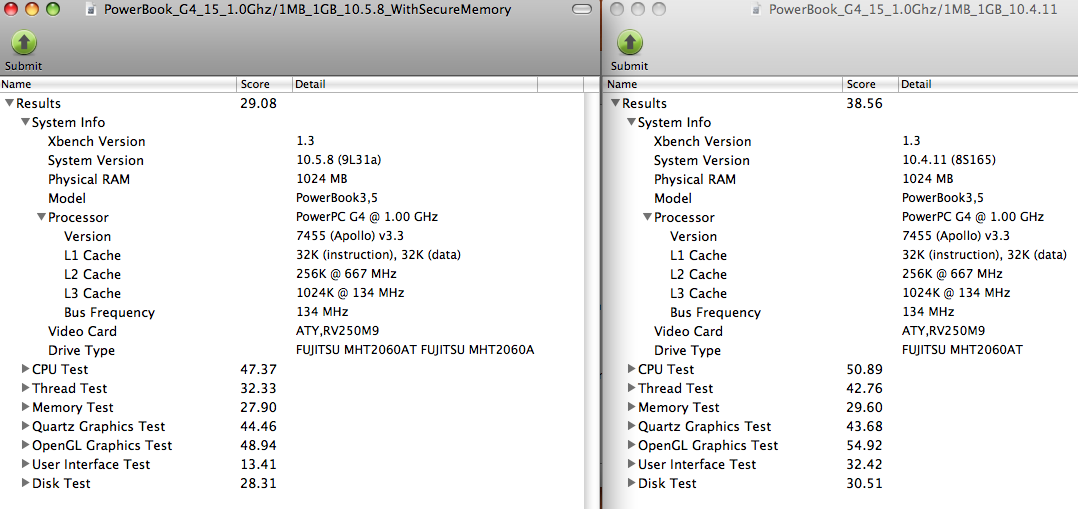Select Version row showing 7455 (Apollo) in 10.5.8 window
The image size is (1078, 509).
point(292,237)
